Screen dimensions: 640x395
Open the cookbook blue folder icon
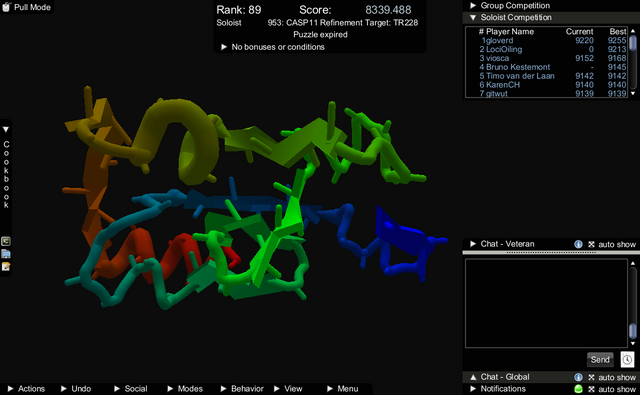pos(6,254)
